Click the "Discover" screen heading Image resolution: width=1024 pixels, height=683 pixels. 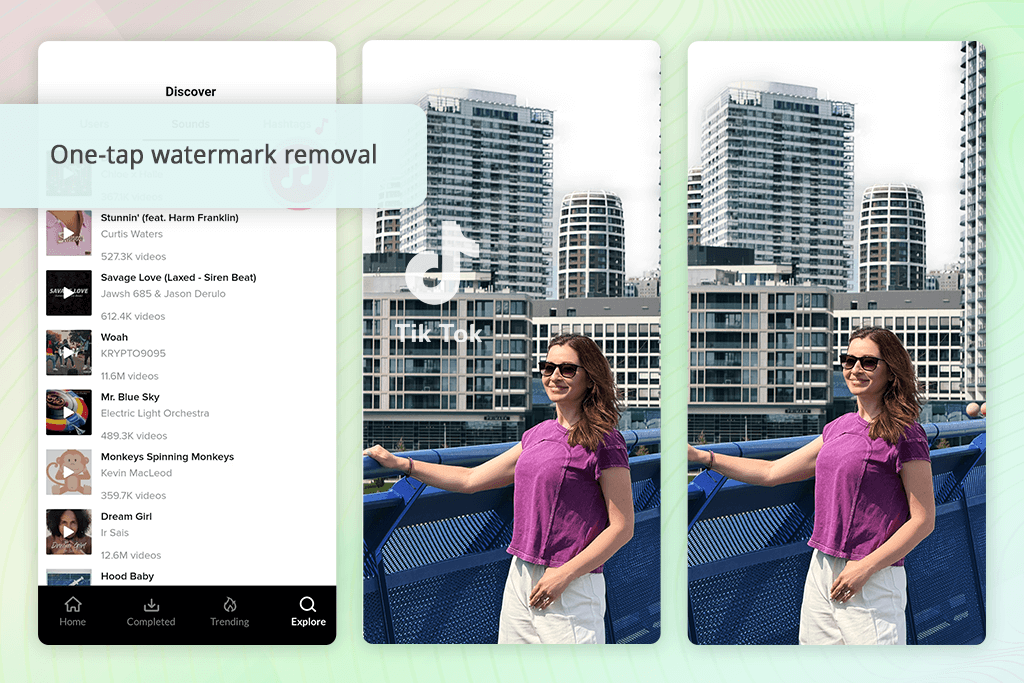[191, 91]
